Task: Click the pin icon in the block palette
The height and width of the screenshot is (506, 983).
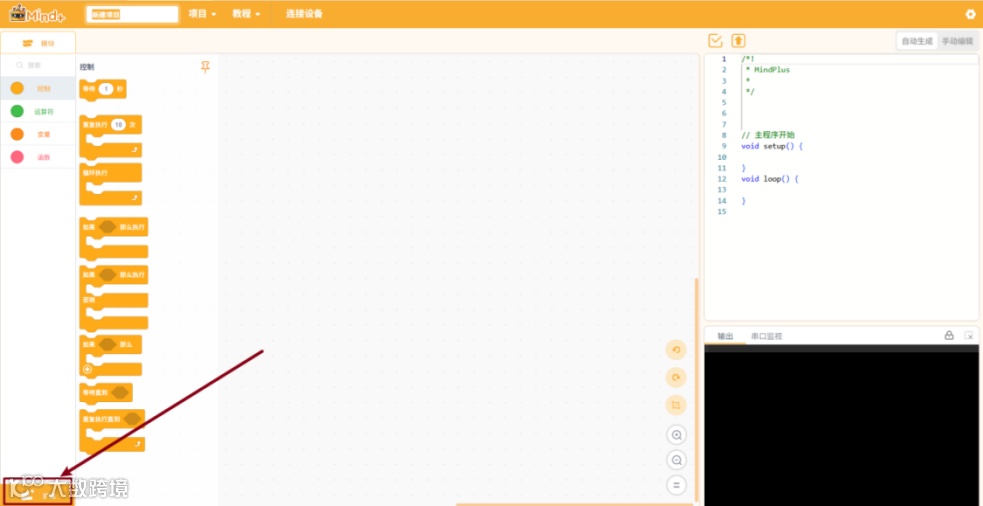Action: pyautogui.click(x=205, y=66)
